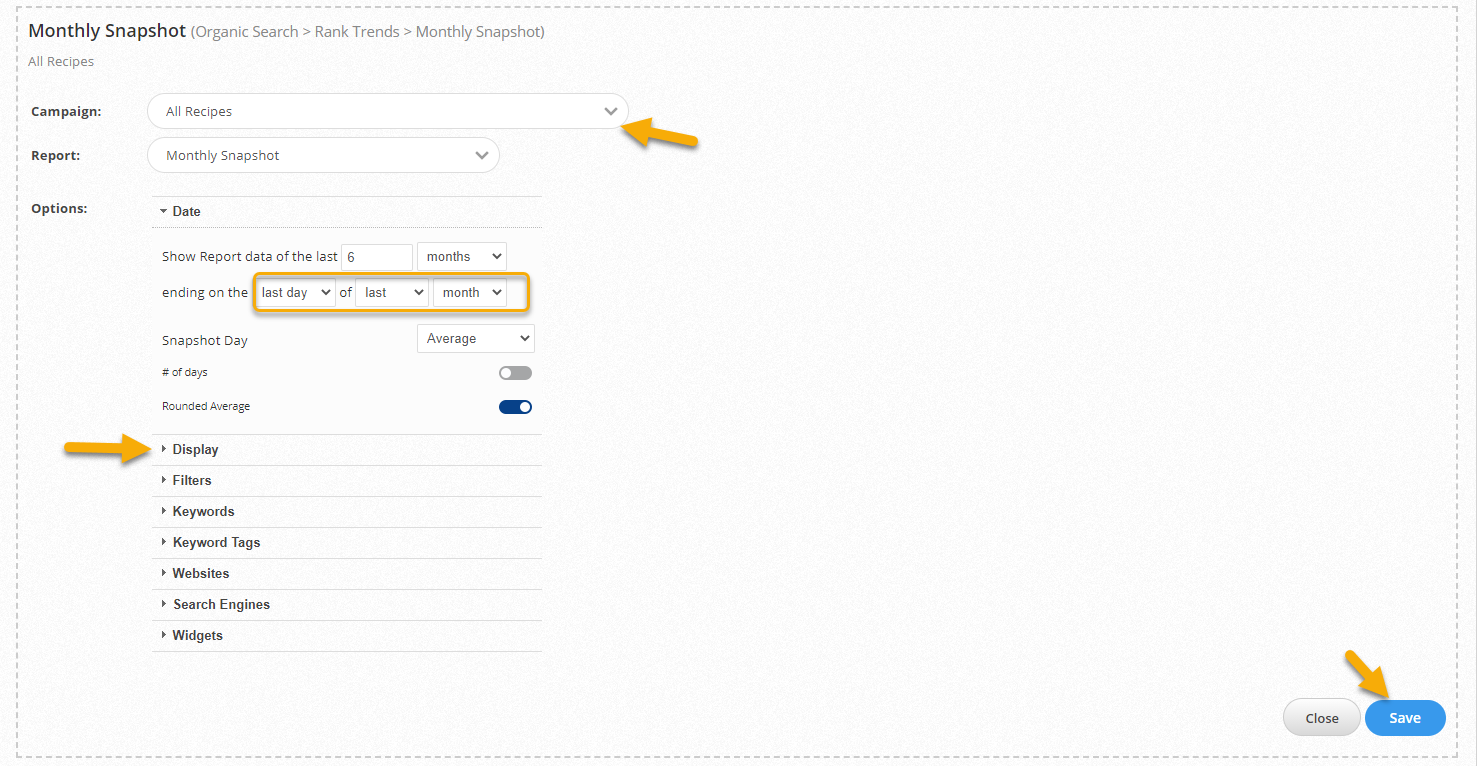Image resolution: width=1477 pixels, height=766 pixels.
Task: Open the Snapshot Day Average dropdown
Action: tap(475, 339)
